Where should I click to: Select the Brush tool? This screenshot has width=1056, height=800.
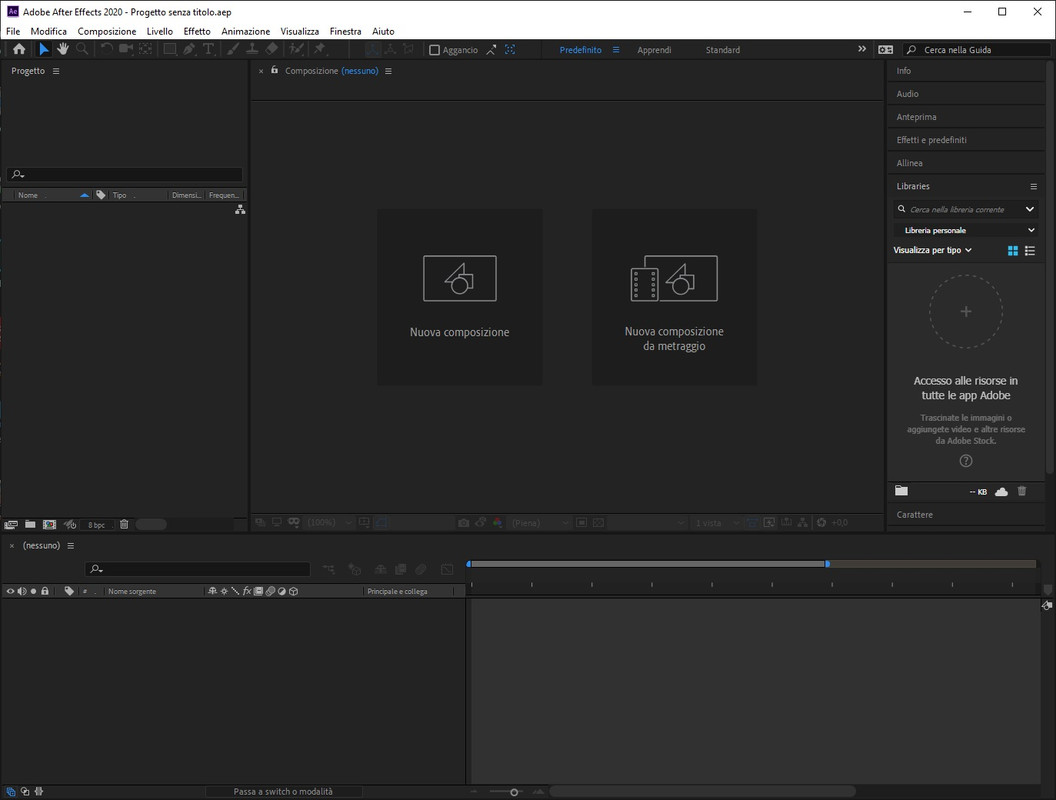[x=232, y=49]
